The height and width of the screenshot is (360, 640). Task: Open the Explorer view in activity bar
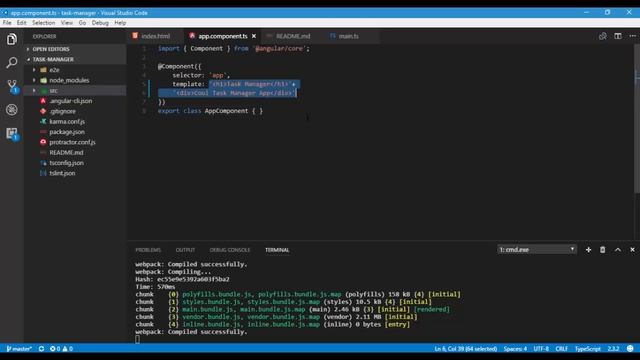coord(12,39)
